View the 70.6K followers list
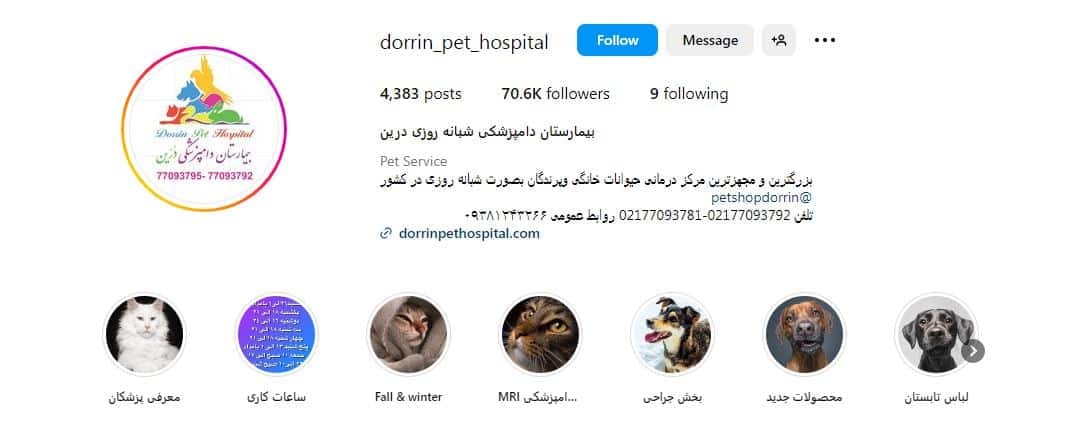The image size is (1070, 447). click(555, 94)
